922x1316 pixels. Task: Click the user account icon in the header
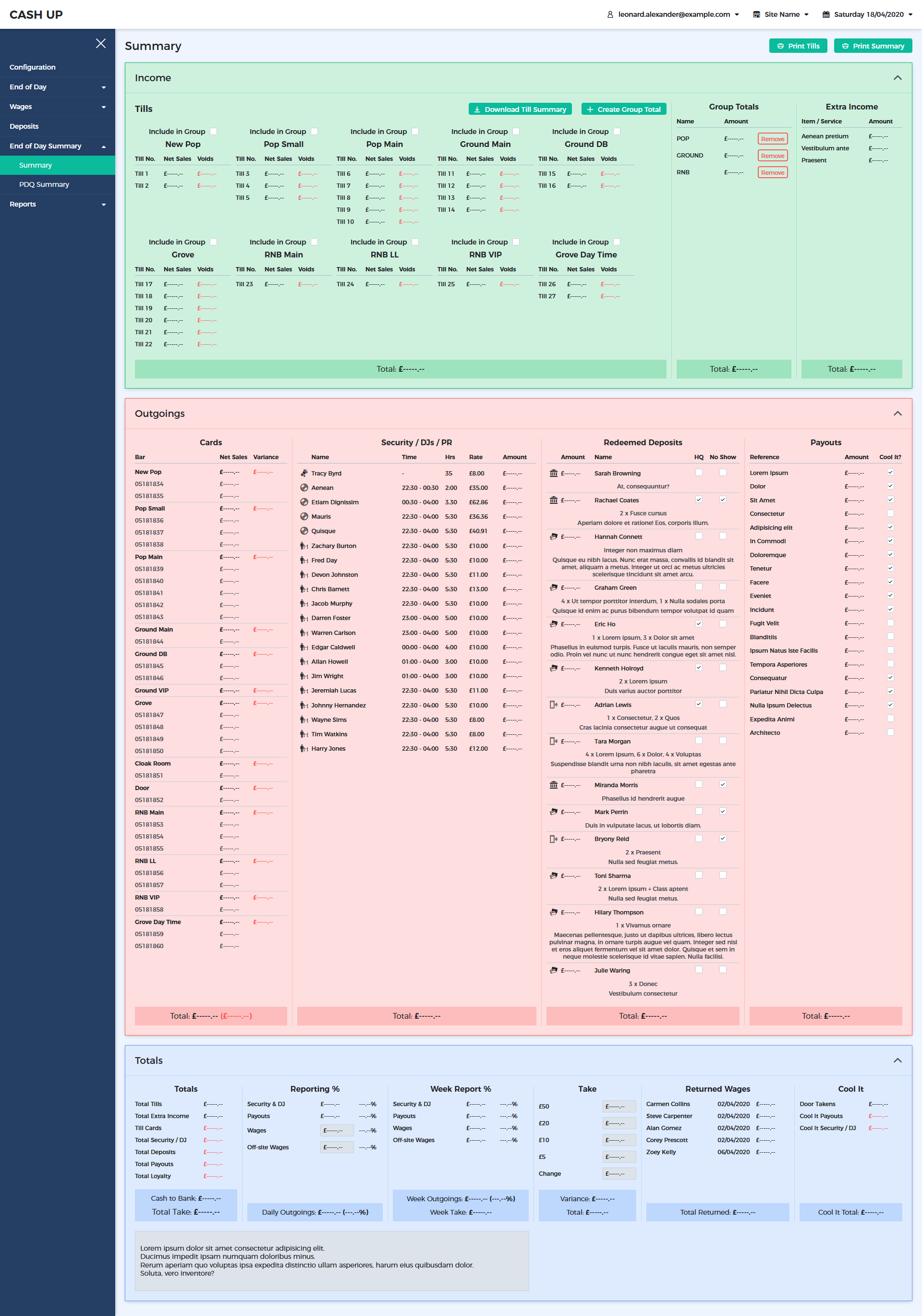point(610,14)
